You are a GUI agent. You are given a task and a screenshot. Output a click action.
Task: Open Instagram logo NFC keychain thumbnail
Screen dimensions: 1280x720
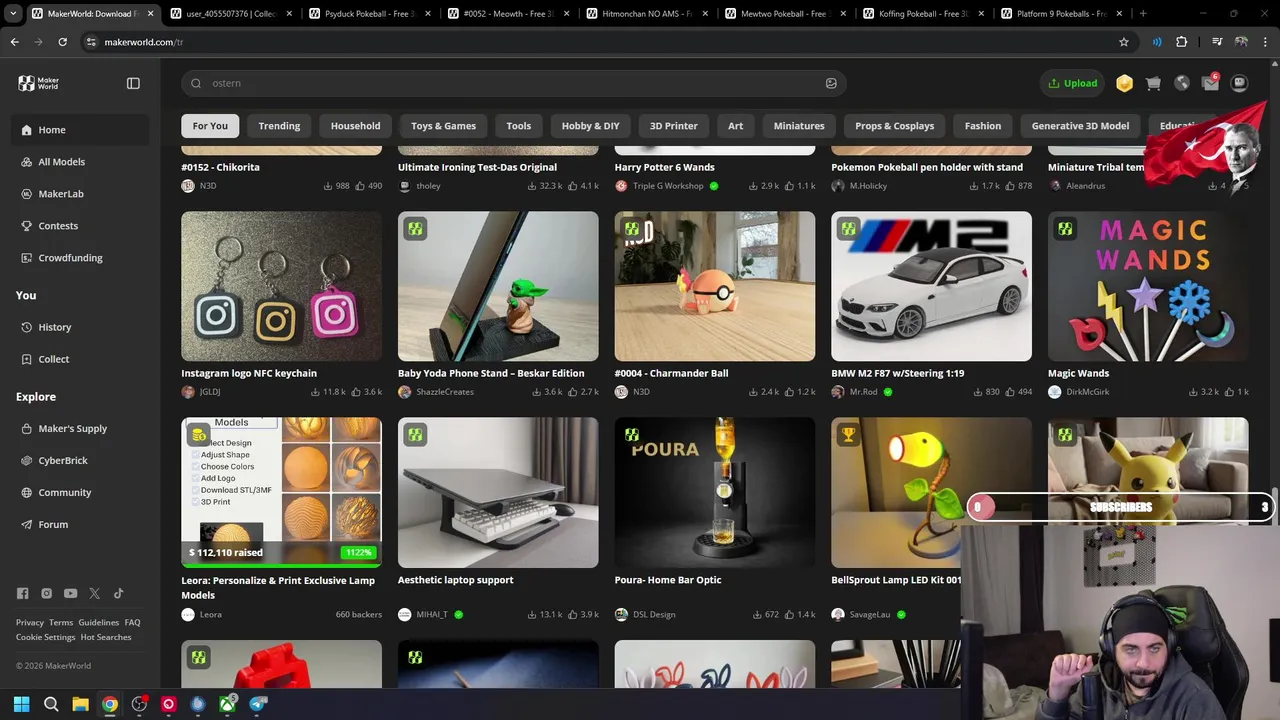281,286
